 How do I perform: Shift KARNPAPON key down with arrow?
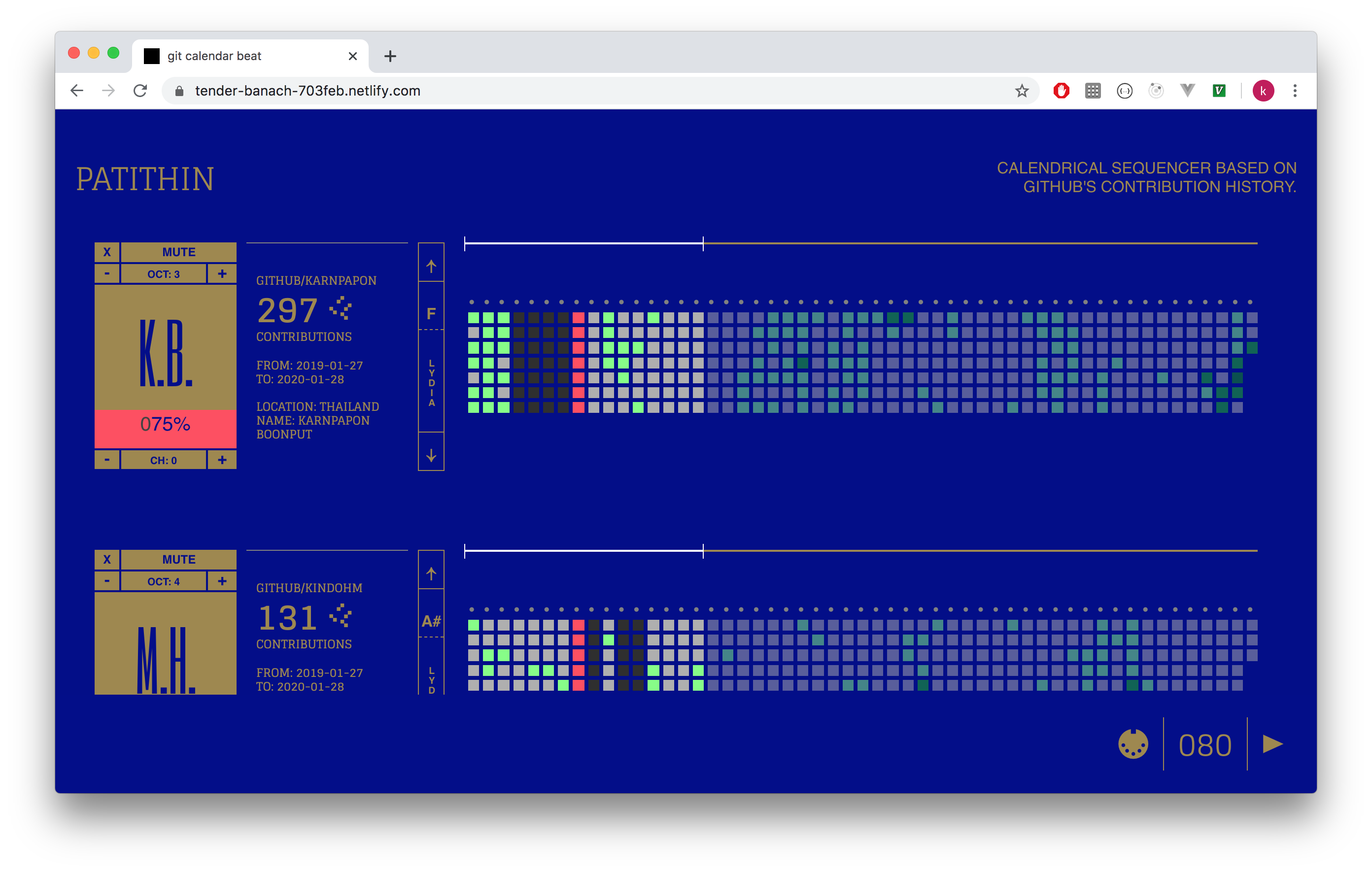[x=431, y=455]
